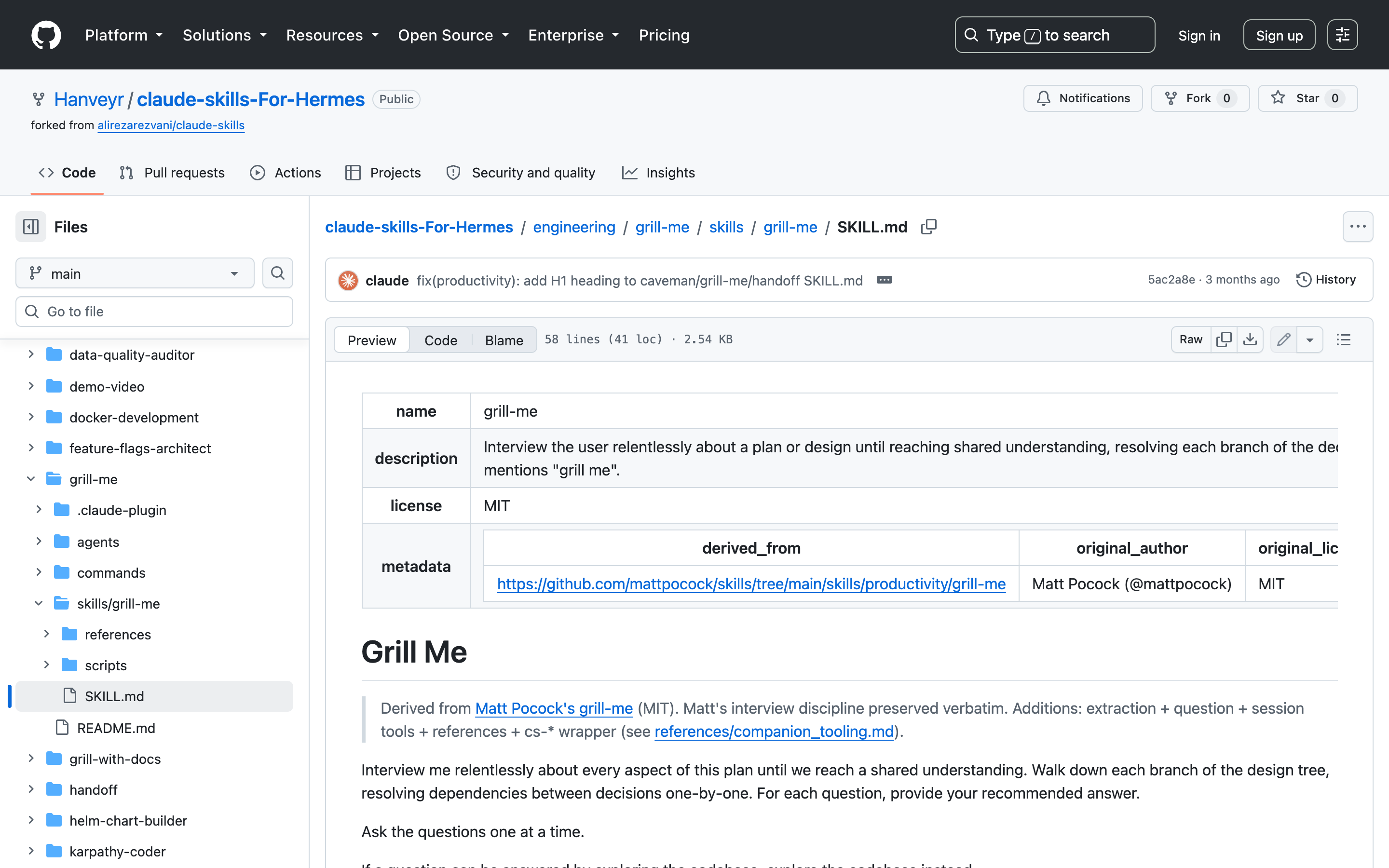Image resolution: width=1389 pixels, height=868 pixels.
Task: Expand the references folder
Action: 46,634
